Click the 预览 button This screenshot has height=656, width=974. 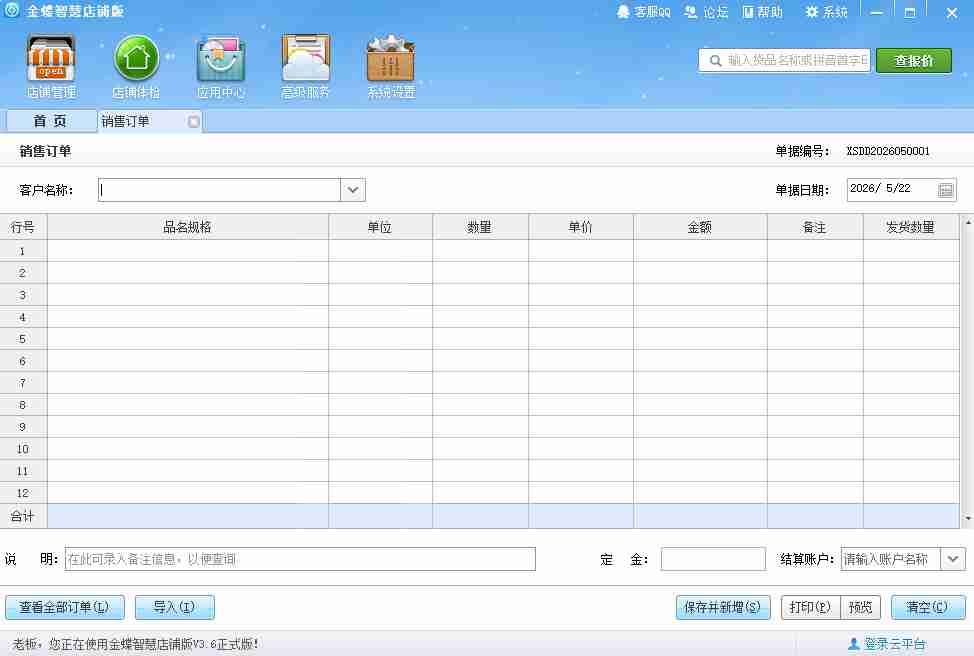(861, 607)
